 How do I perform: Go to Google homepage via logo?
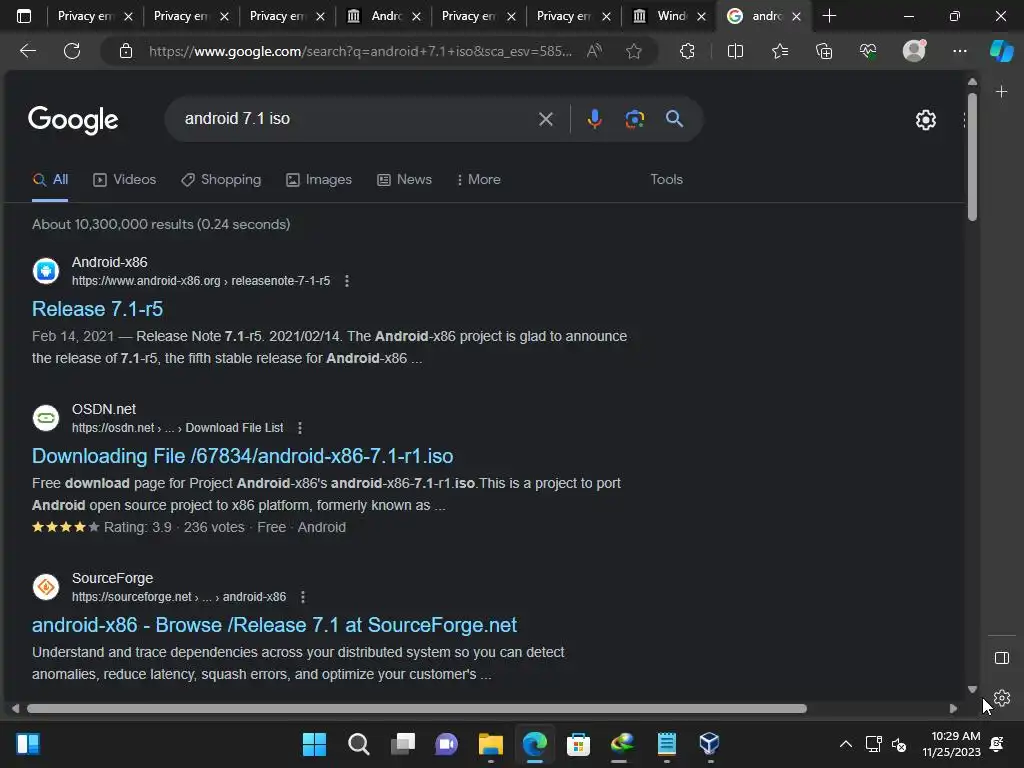coord(73,120)
